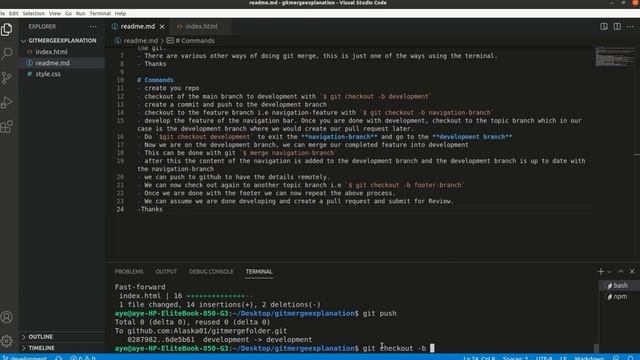Select the npm terminal instance

coord(619,296)
